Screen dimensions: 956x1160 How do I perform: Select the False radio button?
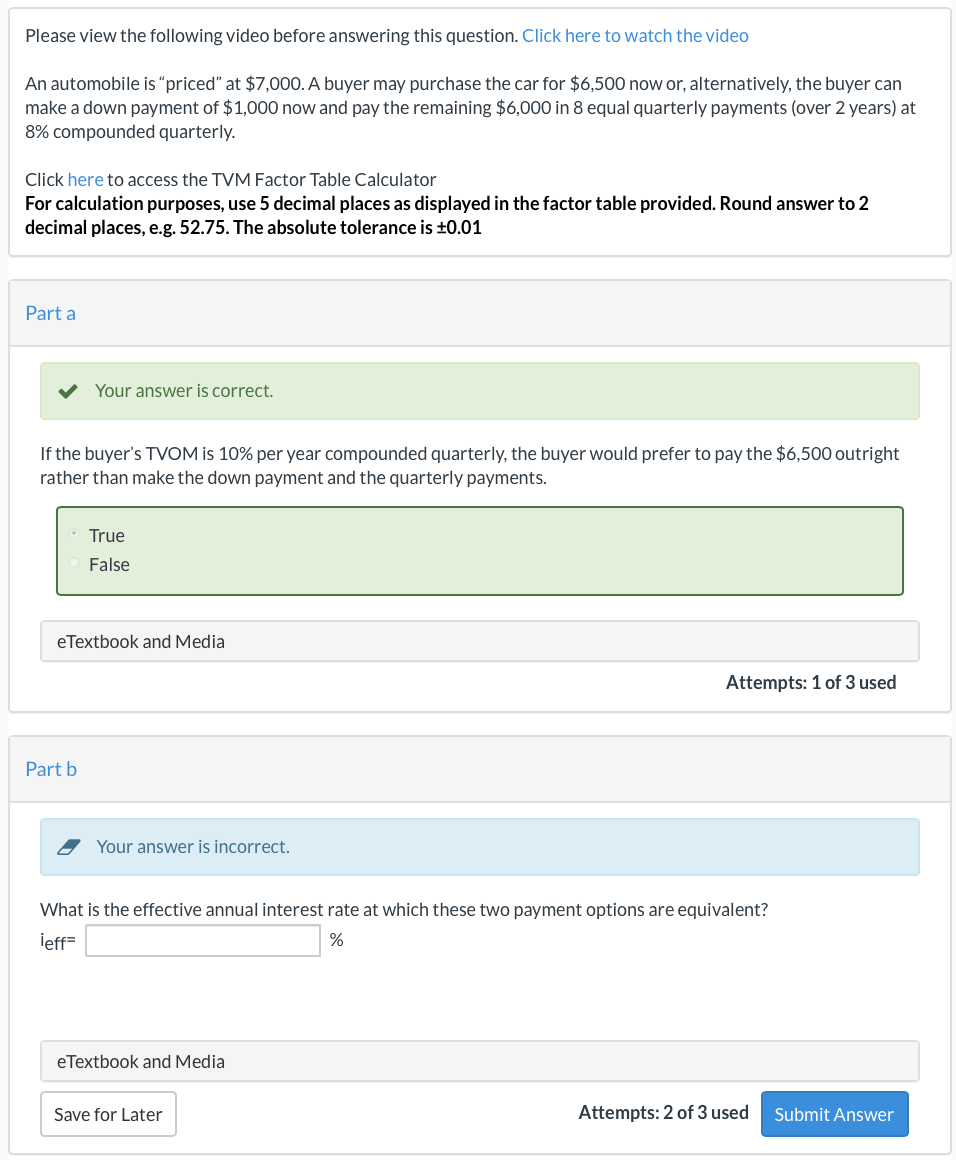tap(74, 563)
